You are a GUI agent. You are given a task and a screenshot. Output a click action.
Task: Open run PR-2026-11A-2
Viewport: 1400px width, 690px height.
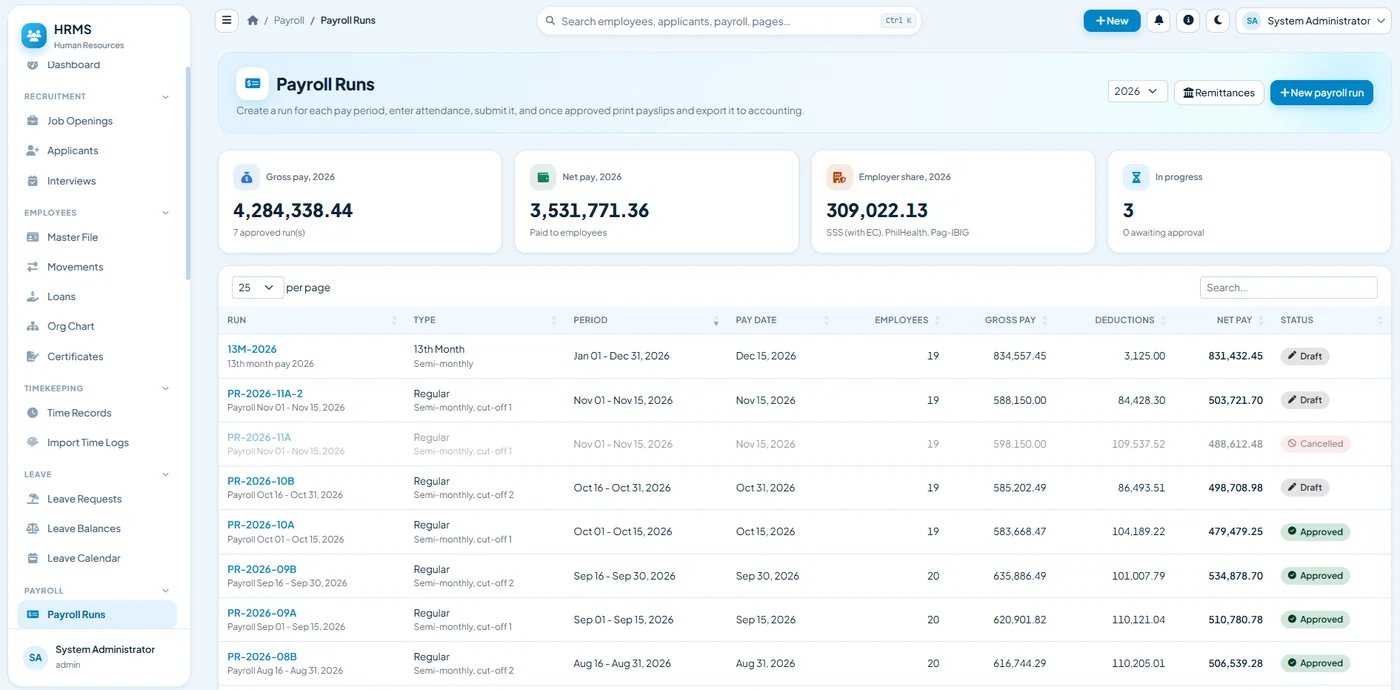265,393
